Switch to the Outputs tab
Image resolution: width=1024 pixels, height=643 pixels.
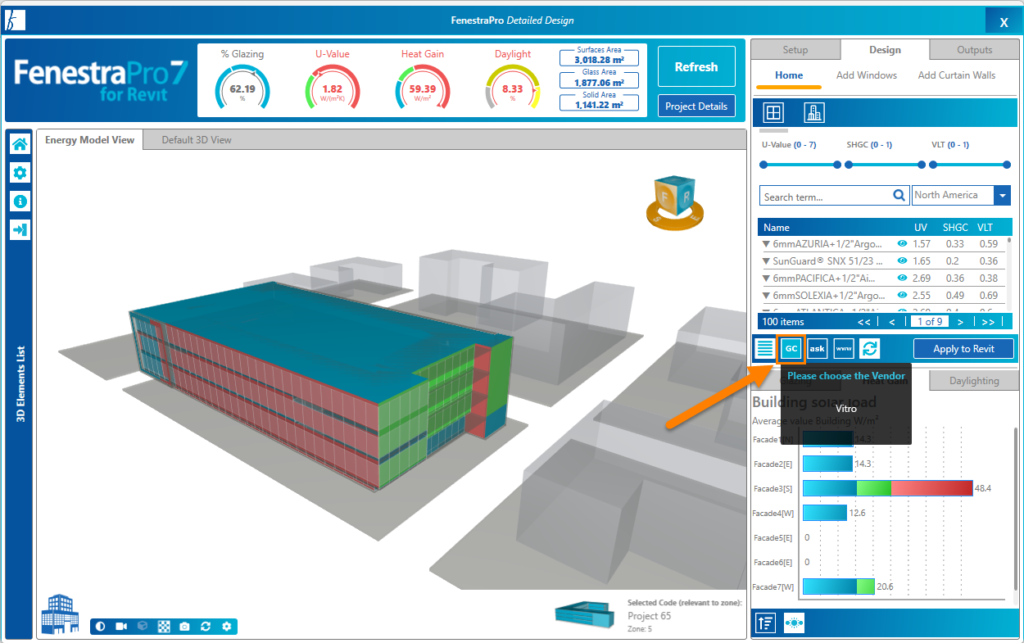(974, 50)
